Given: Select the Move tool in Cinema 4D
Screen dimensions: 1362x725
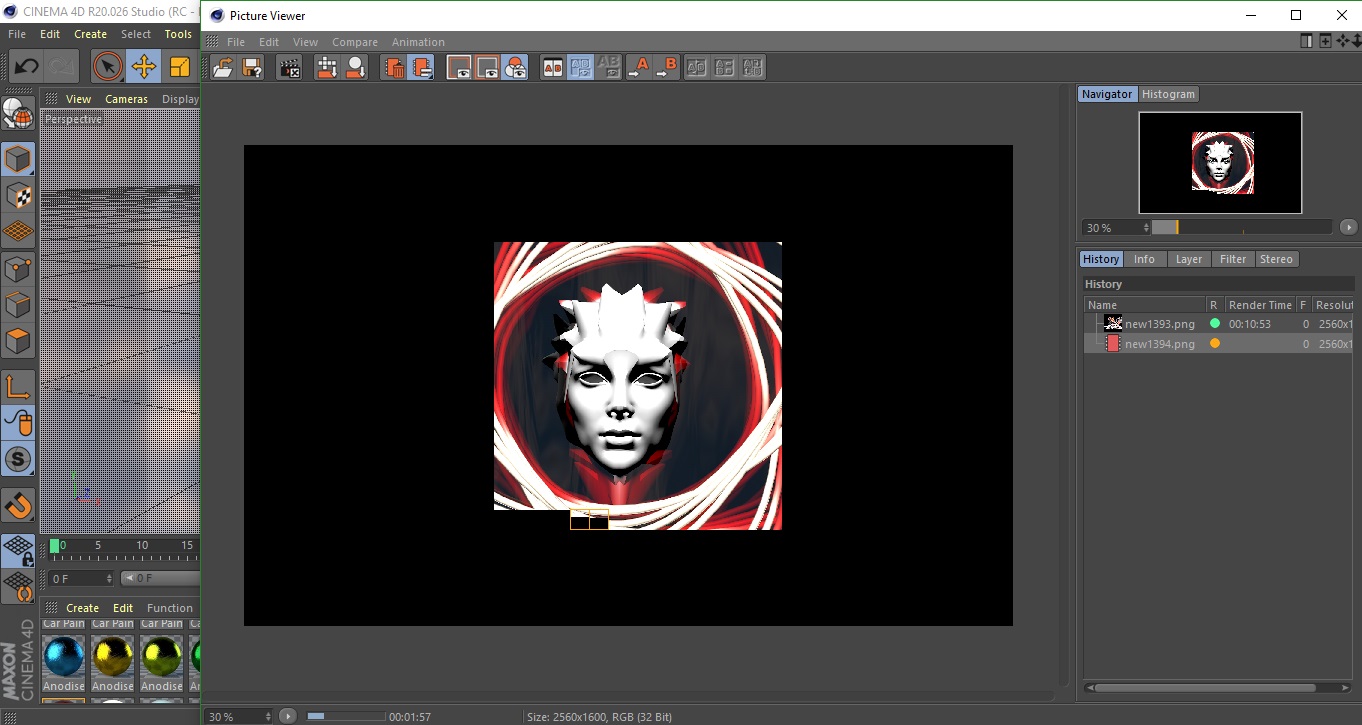Looking at the screenshot, I should click(x=143, y=67).
